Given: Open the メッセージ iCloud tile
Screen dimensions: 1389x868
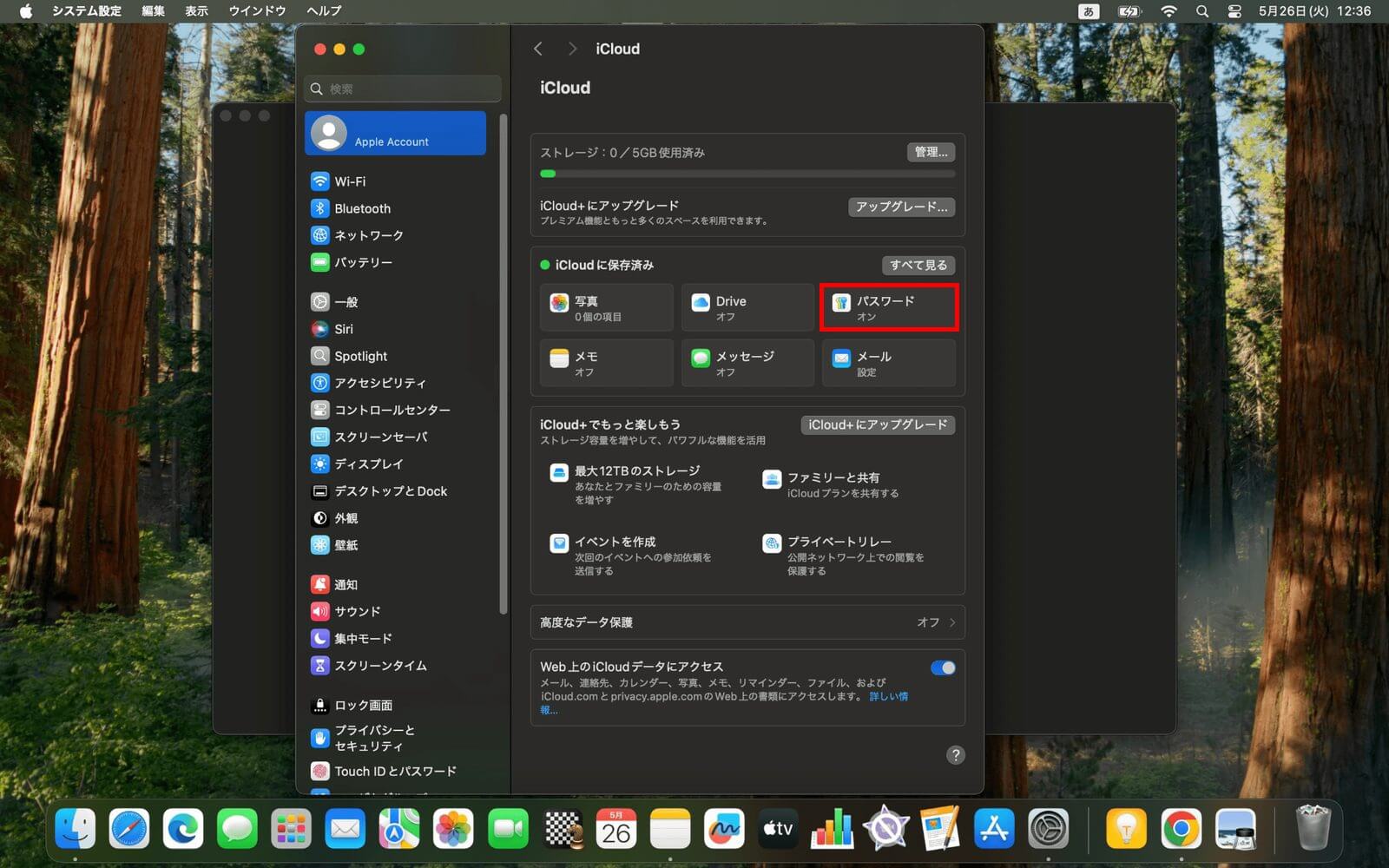Looking at the screenshot, I should 747,363.
